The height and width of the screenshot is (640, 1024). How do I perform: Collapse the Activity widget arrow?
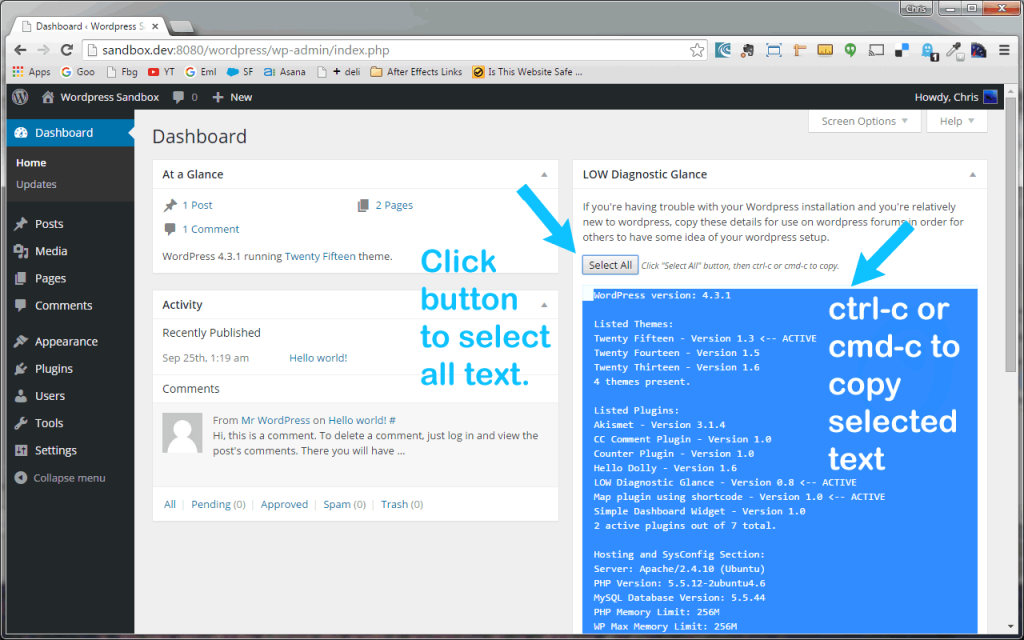click(x=544, y=305)
